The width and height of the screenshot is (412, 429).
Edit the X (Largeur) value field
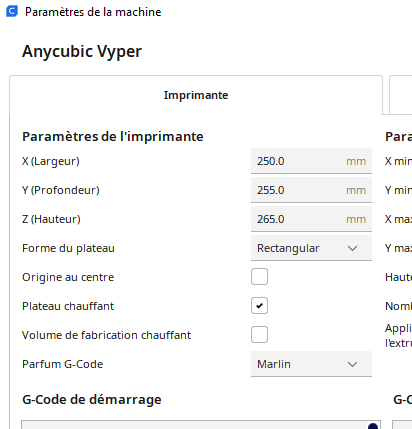(311, 161)
